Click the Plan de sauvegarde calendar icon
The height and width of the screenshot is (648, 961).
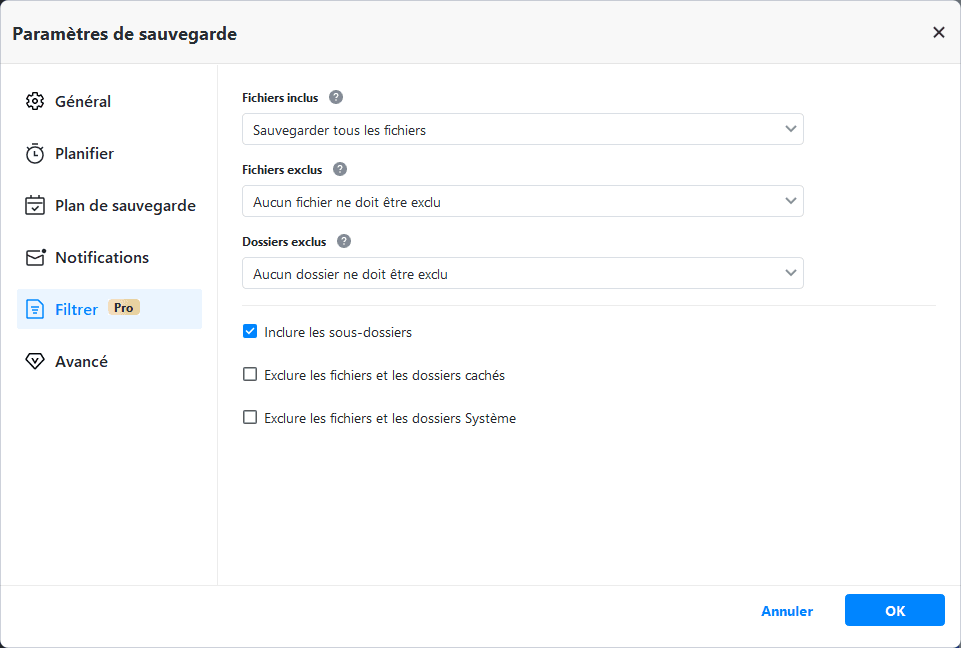35,206
